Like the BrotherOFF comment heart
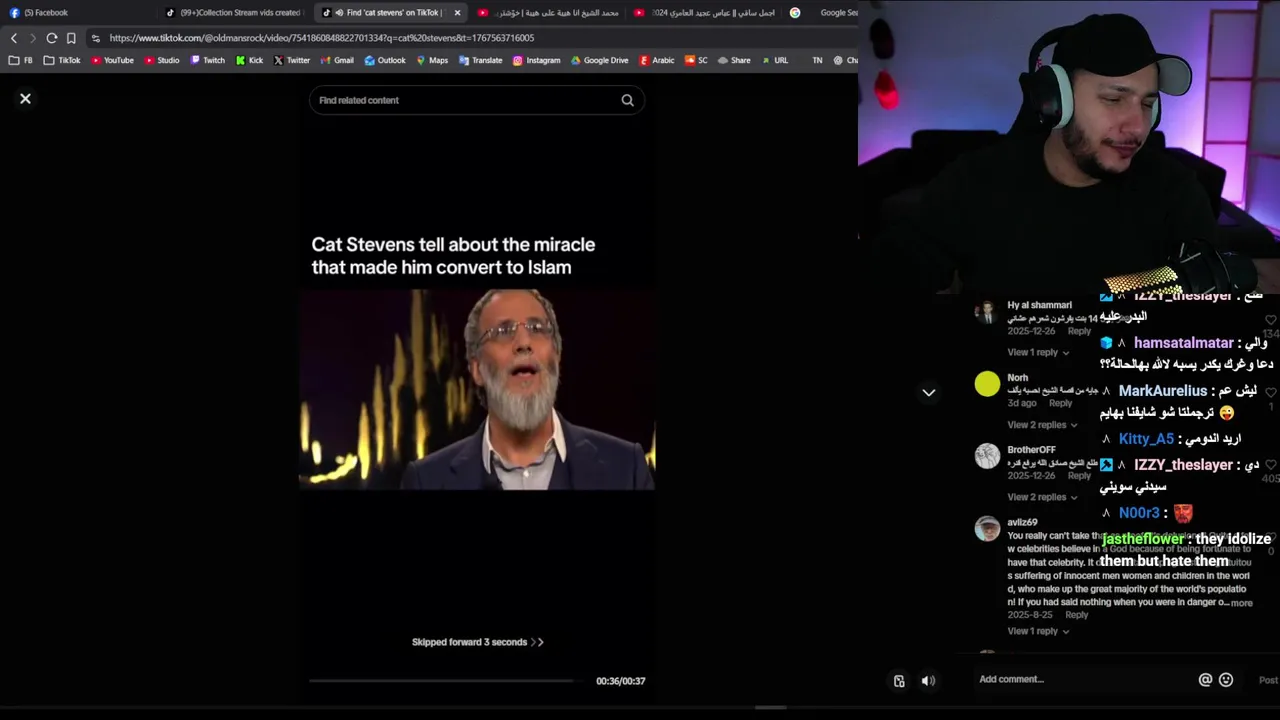This screenshot has height=720, width=1280. coord(1271,465)
